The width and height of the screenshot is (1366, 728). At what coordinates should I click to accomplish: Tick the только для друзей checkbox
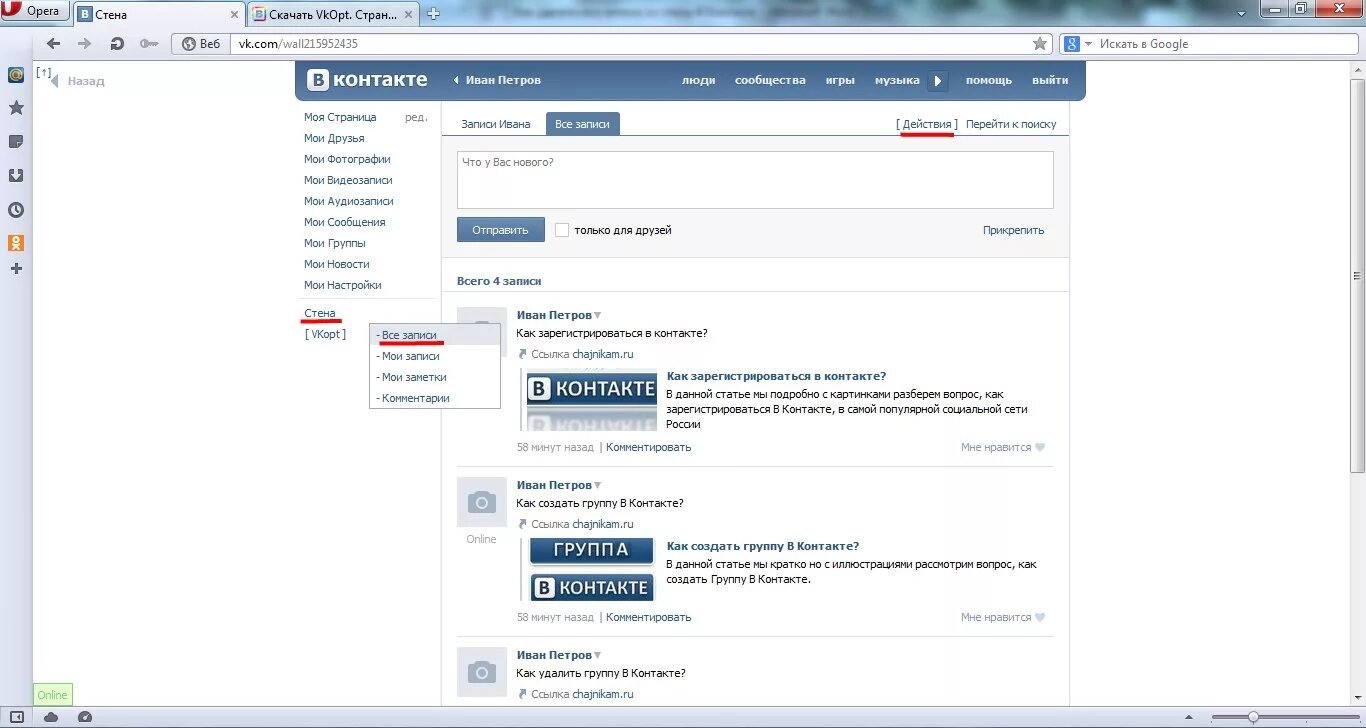(x=562, y=230)
